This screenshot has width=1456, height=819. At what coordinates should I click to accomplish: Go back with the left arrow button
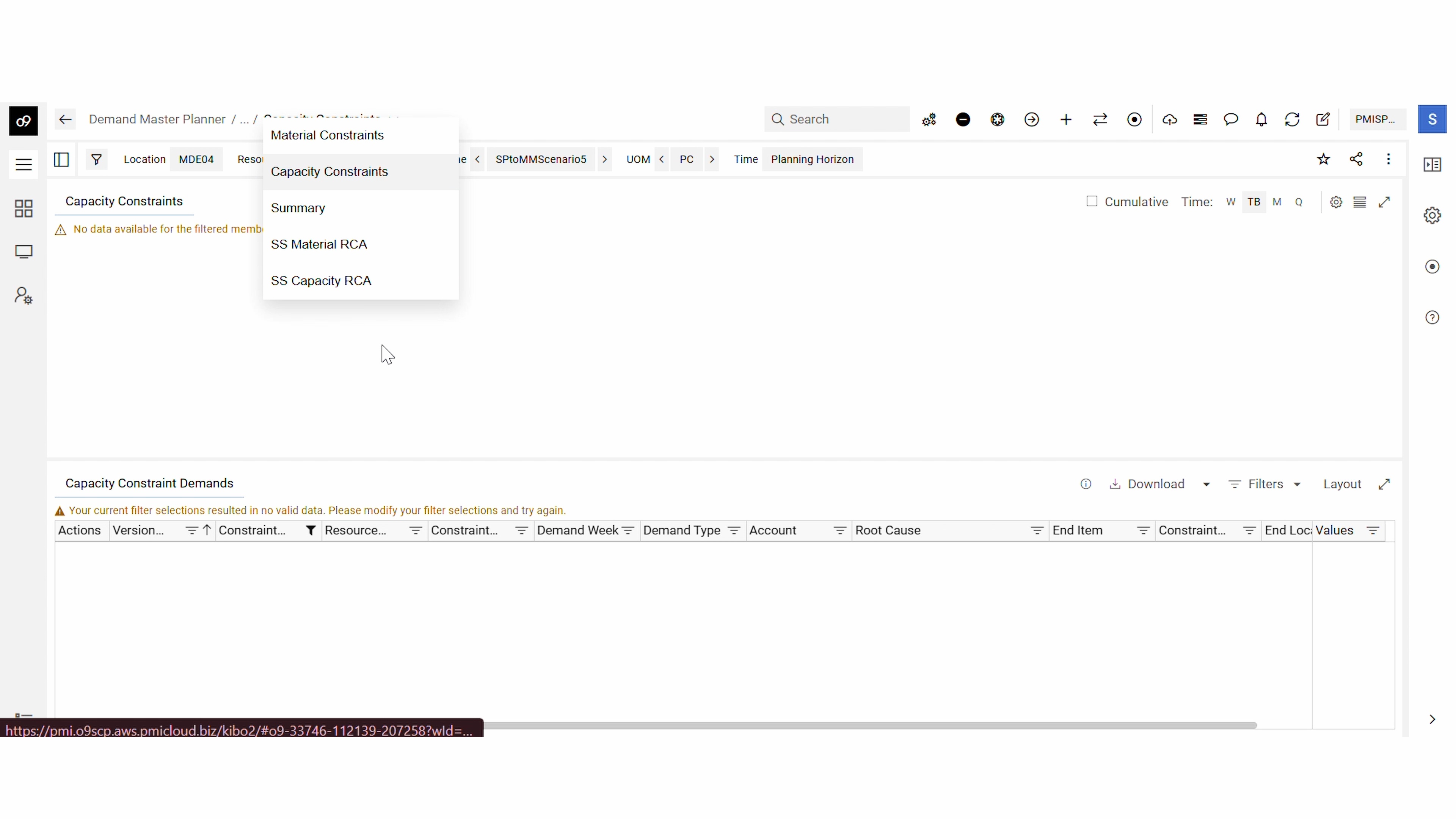click(65, 119)
